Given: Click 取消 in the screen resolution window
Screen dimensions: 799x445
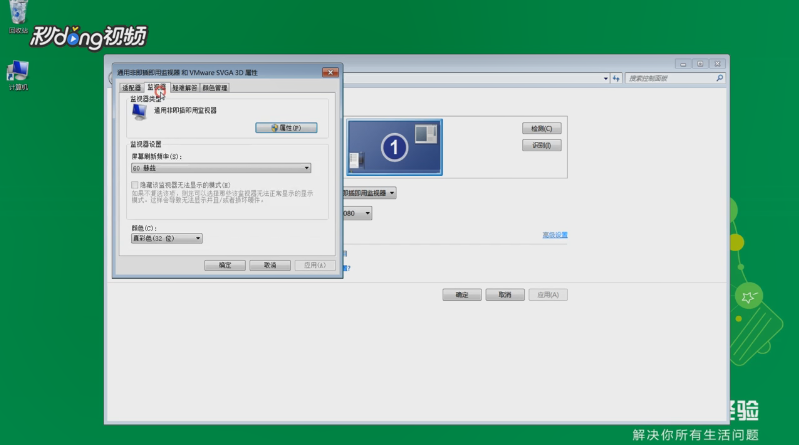Looking at the screenshot, I should tap(505, 295).
